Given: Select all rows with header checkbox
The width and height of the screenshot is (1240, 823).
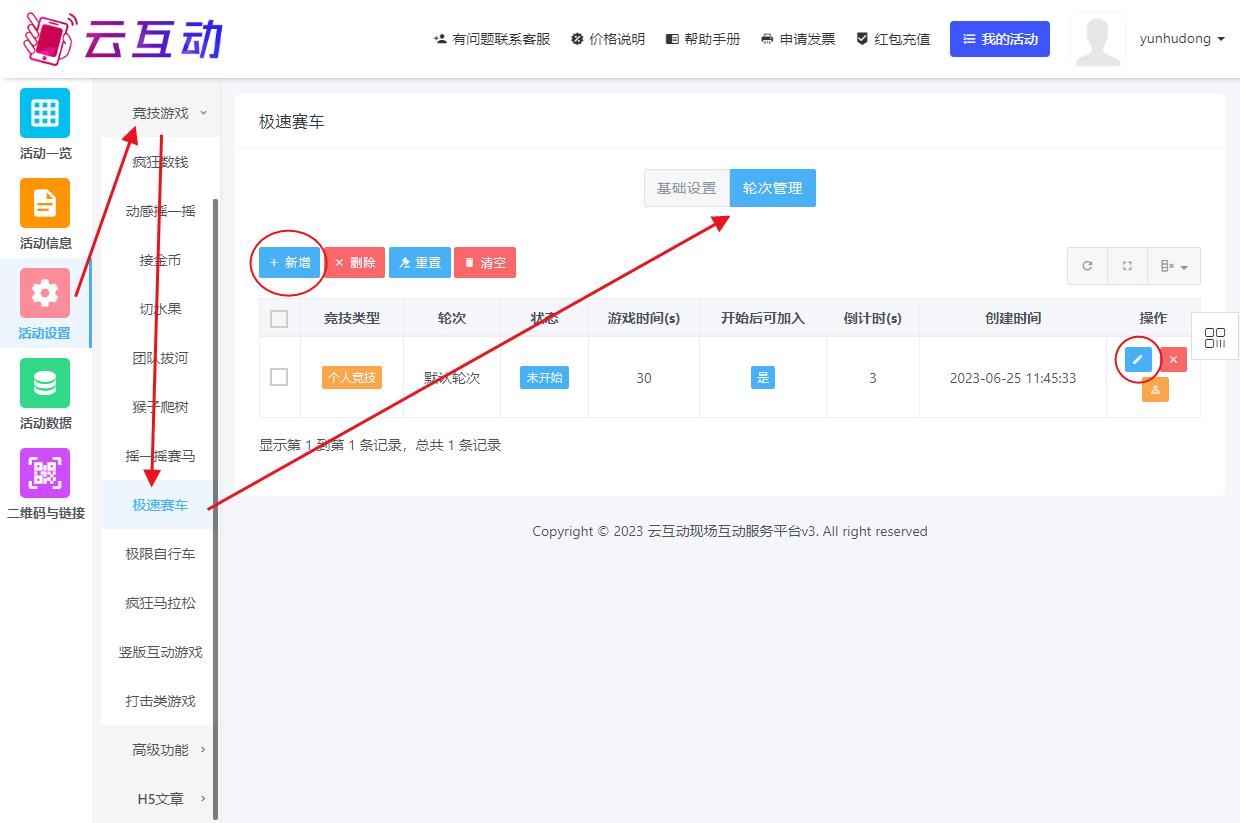Looking at the screenshot, I should (x=279, y=318).
